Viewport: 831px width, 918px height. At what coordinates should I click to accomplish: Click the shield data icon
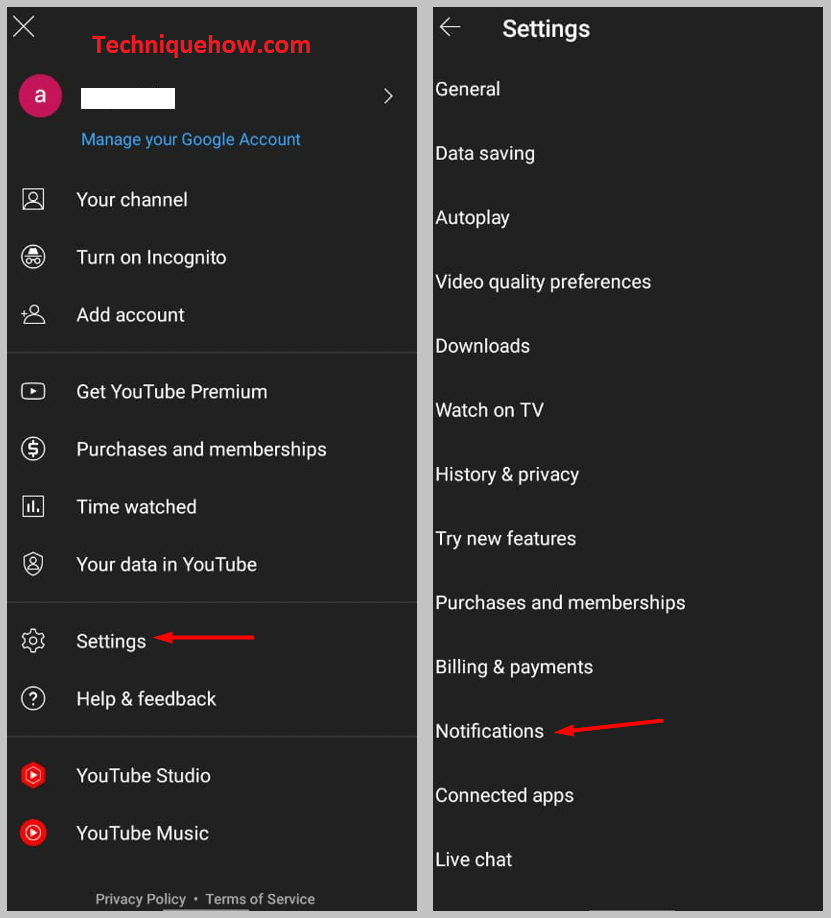click(33, 564)
